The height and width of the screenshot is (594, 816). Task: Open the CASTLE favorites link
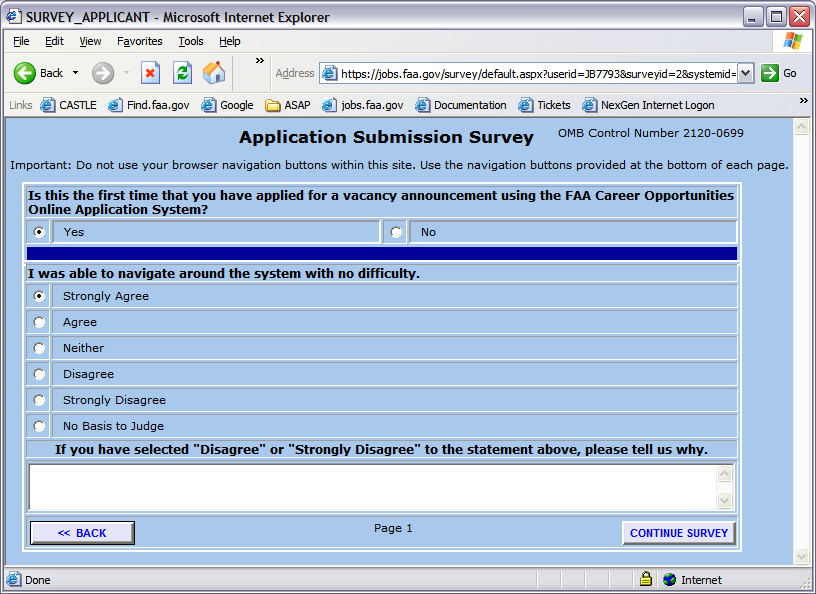(68, 105)
